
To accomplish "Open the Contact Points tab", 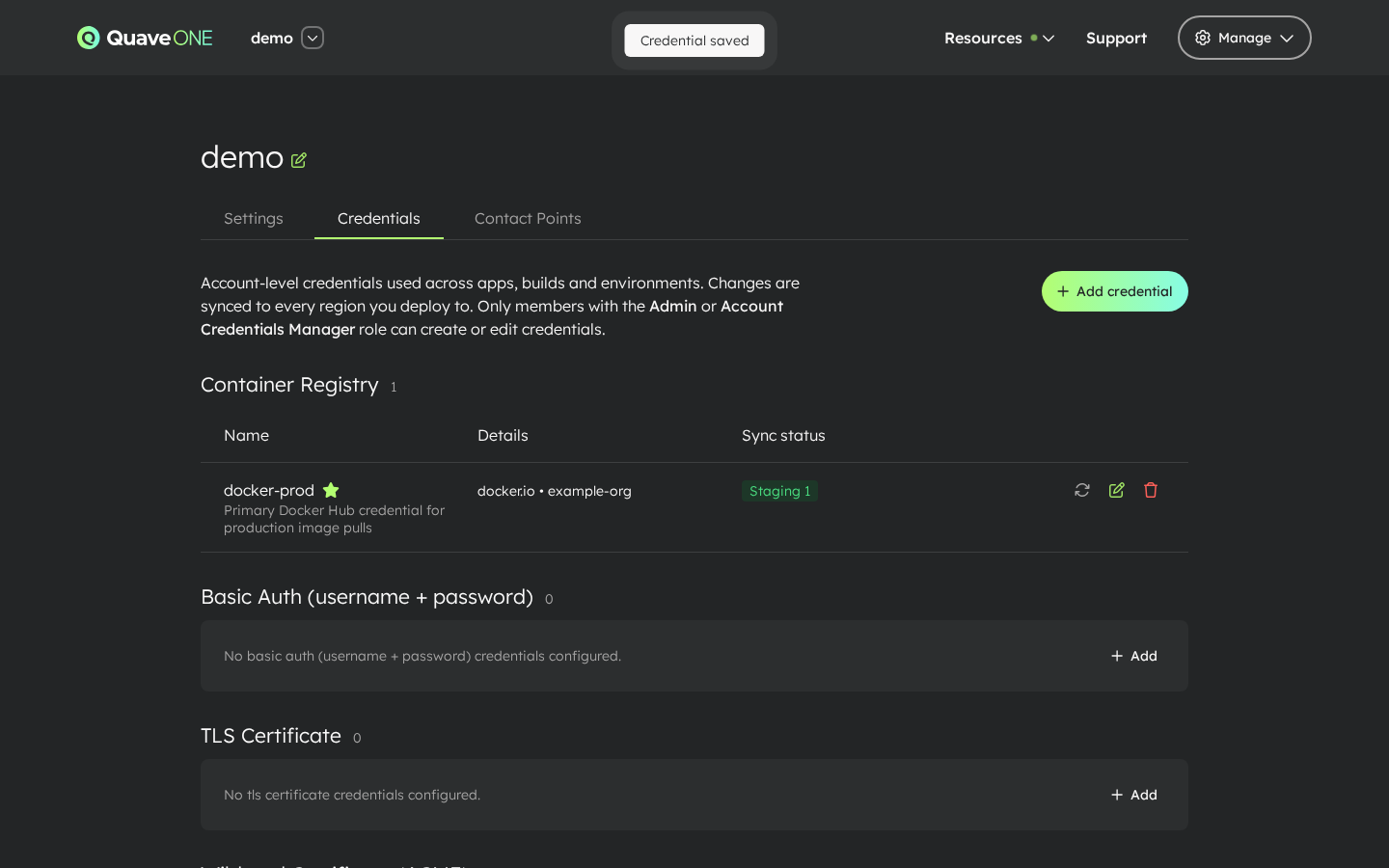I will point(528,218).
